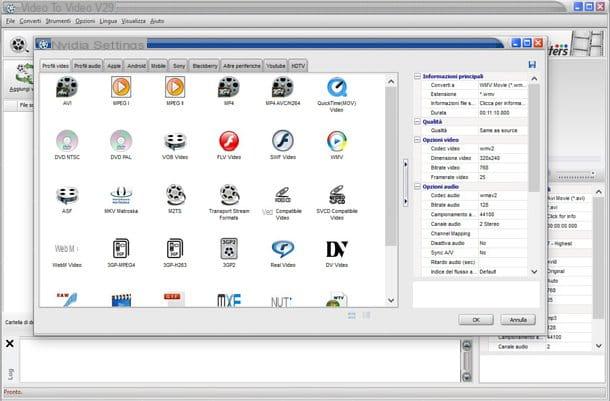Open the Apple devices tab

(x=114, y=66)
